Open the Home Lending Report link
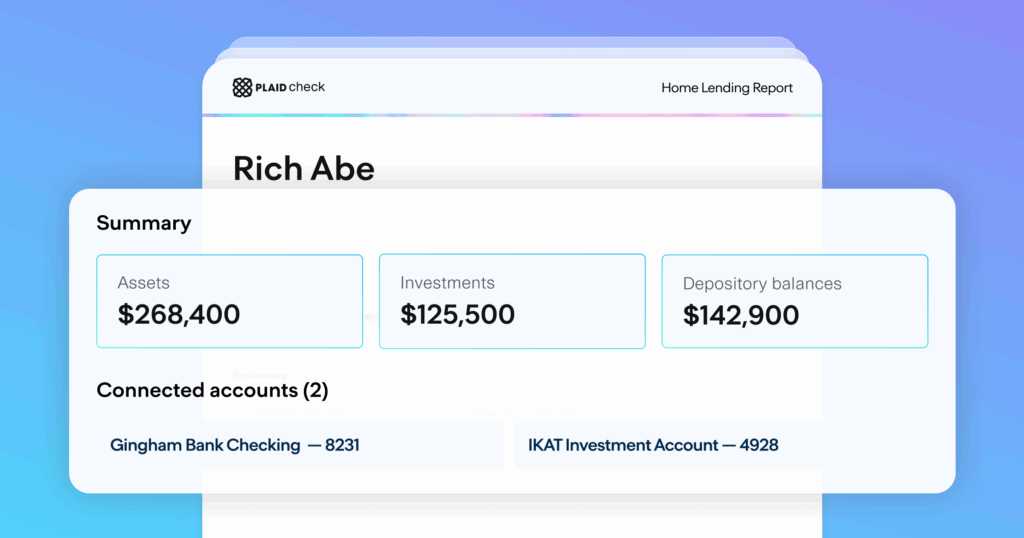The width and height of the screenshot is (1024, 538). (726, 88)
